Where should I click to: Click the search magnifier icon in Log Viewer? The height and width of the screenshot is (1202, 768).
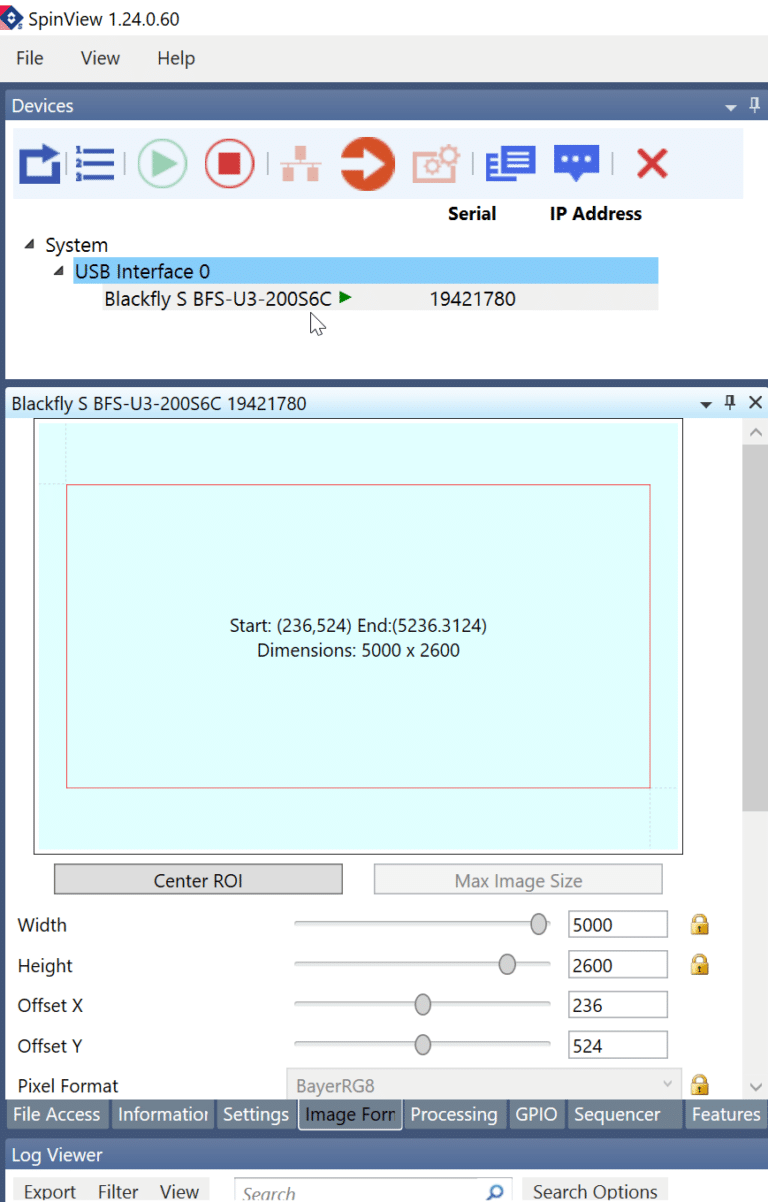495,1191
